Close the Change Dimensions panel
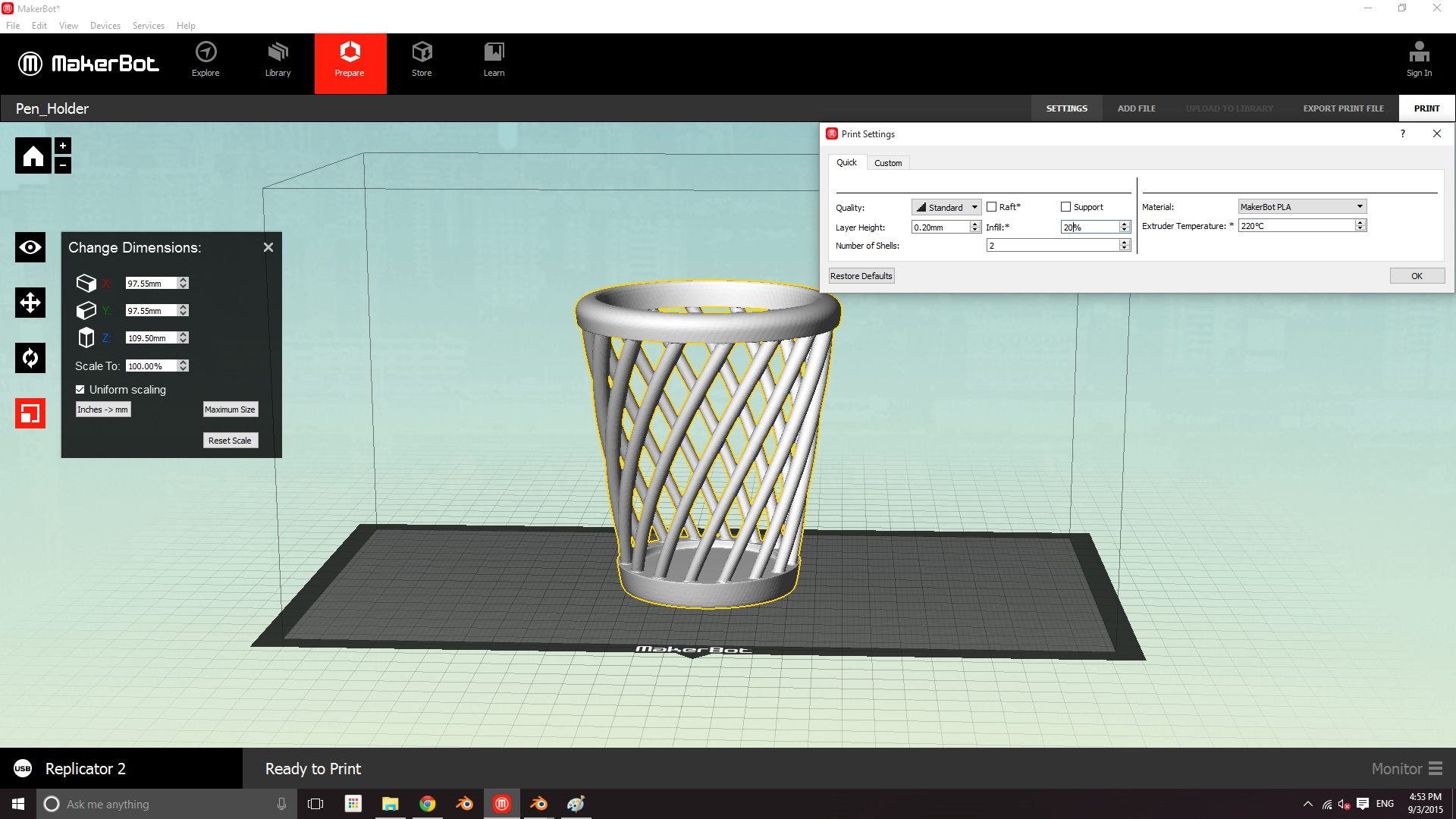The width and height of the screenshot is (1456, 819). pos(268,247)
